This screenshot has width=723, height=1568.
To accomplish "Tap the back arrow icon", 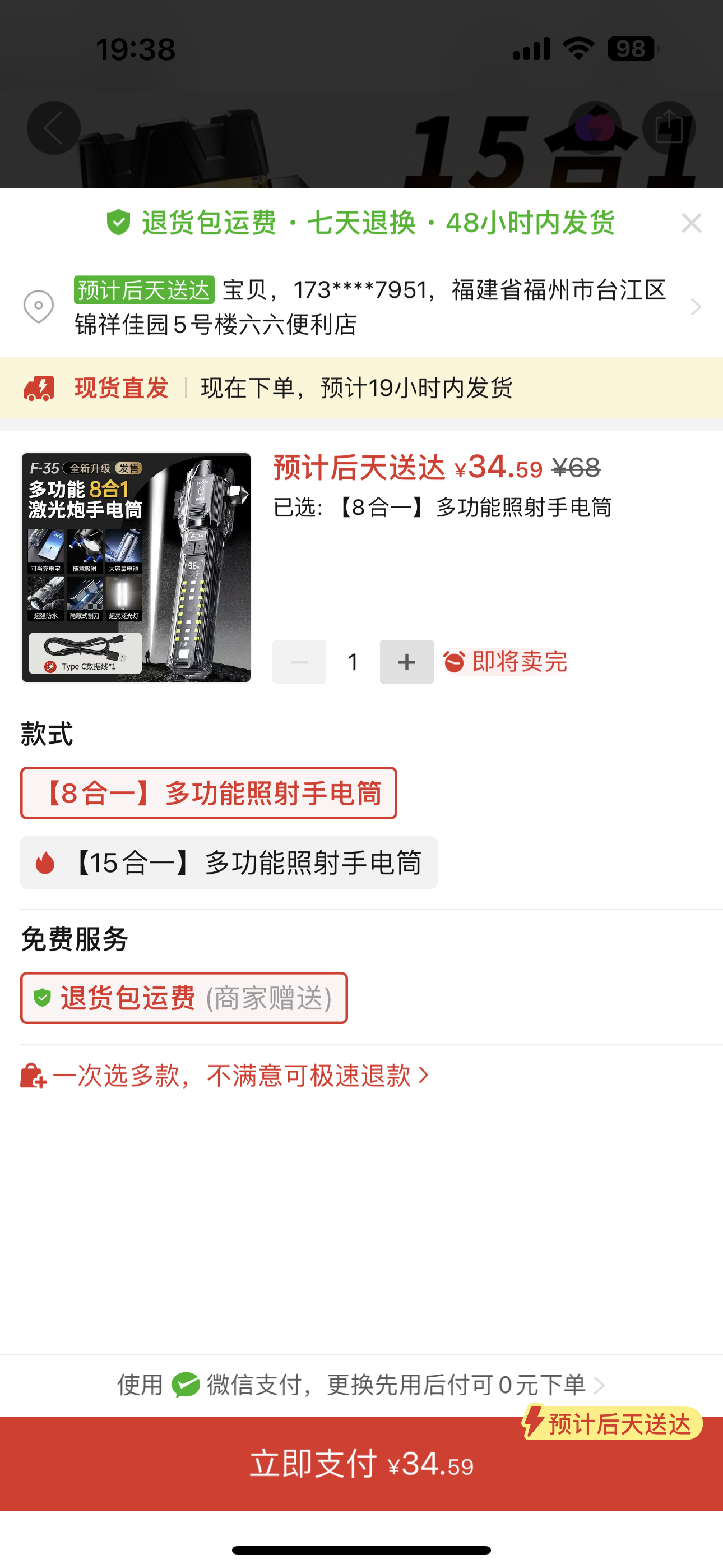I will coord(54,128).
